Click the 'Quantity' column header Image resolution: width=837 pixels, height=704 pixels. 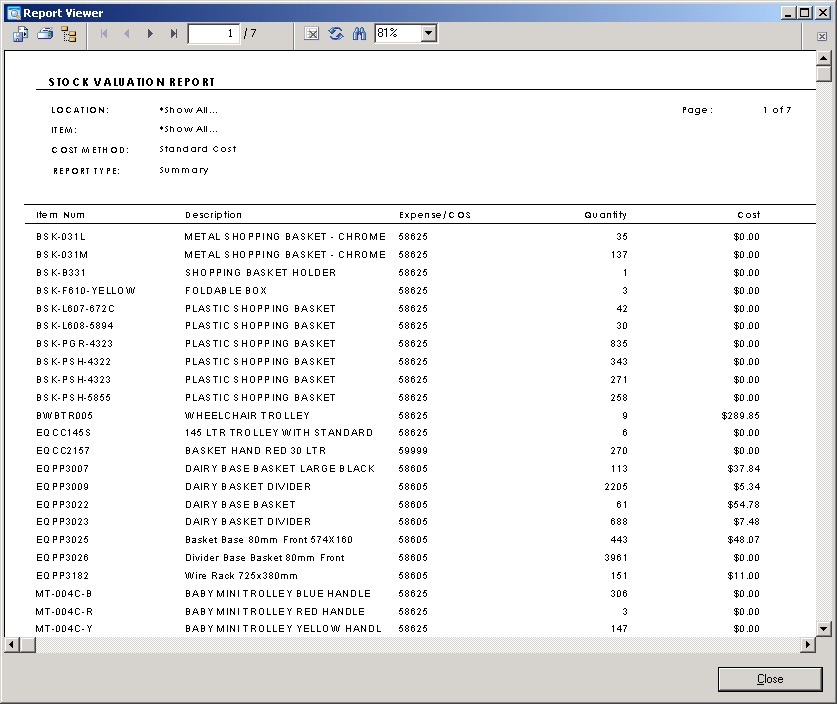click(x=605, y=215)
